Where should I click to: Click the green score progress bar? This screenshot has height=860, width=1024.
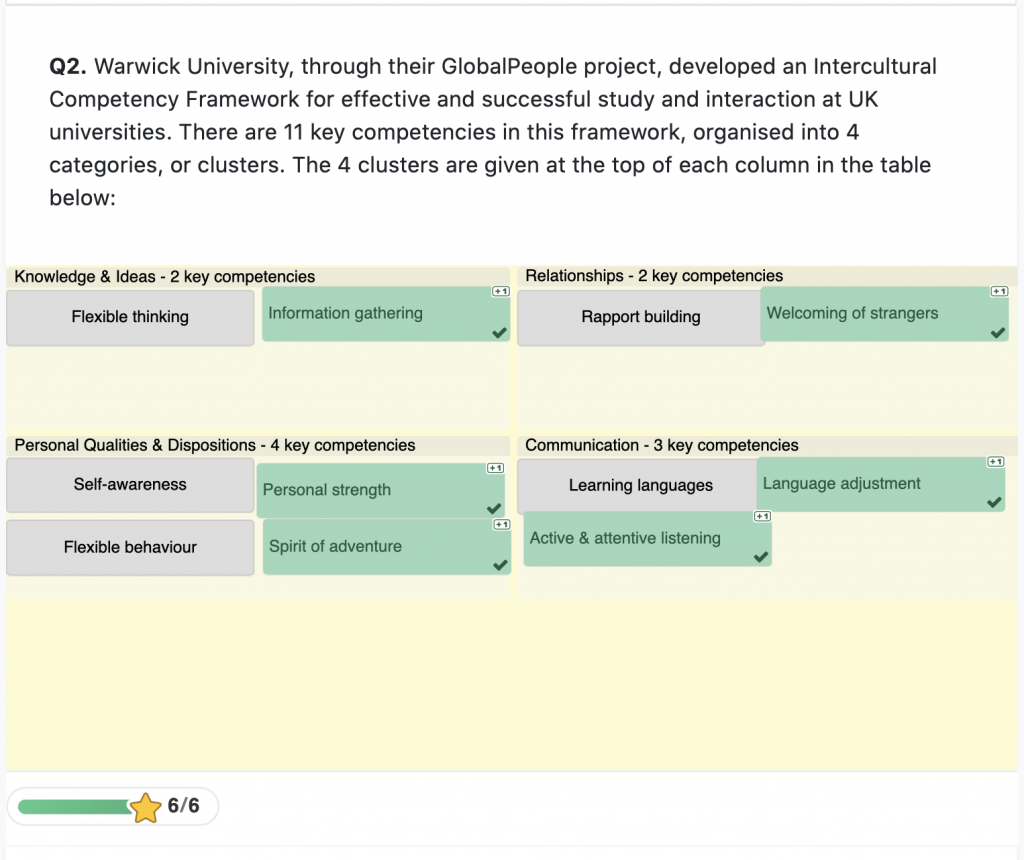point(75,807)
